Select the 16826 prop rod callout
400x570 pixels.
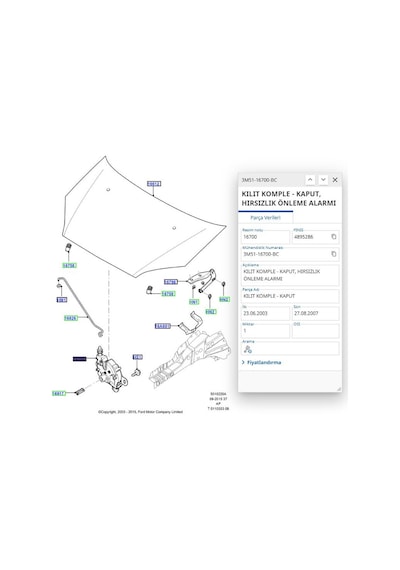[71, 318]
